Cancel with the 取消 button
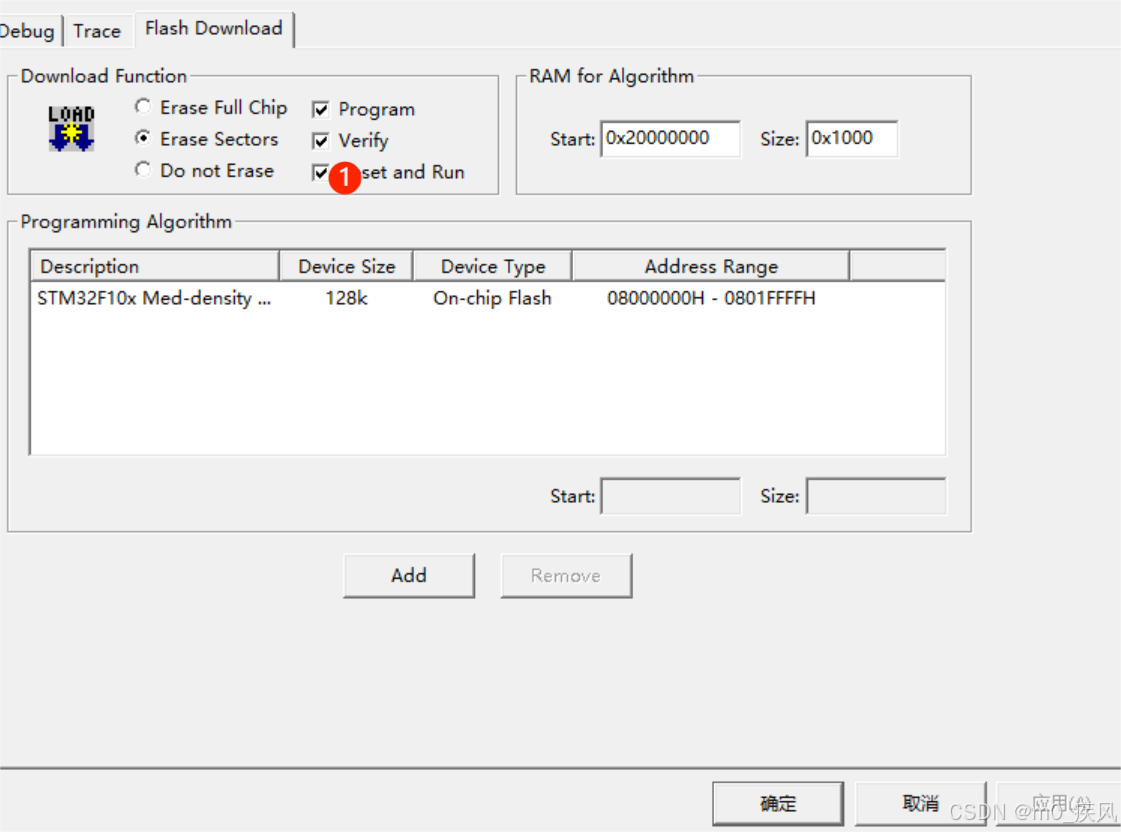1121x832 pixels. tap(920, 803)
